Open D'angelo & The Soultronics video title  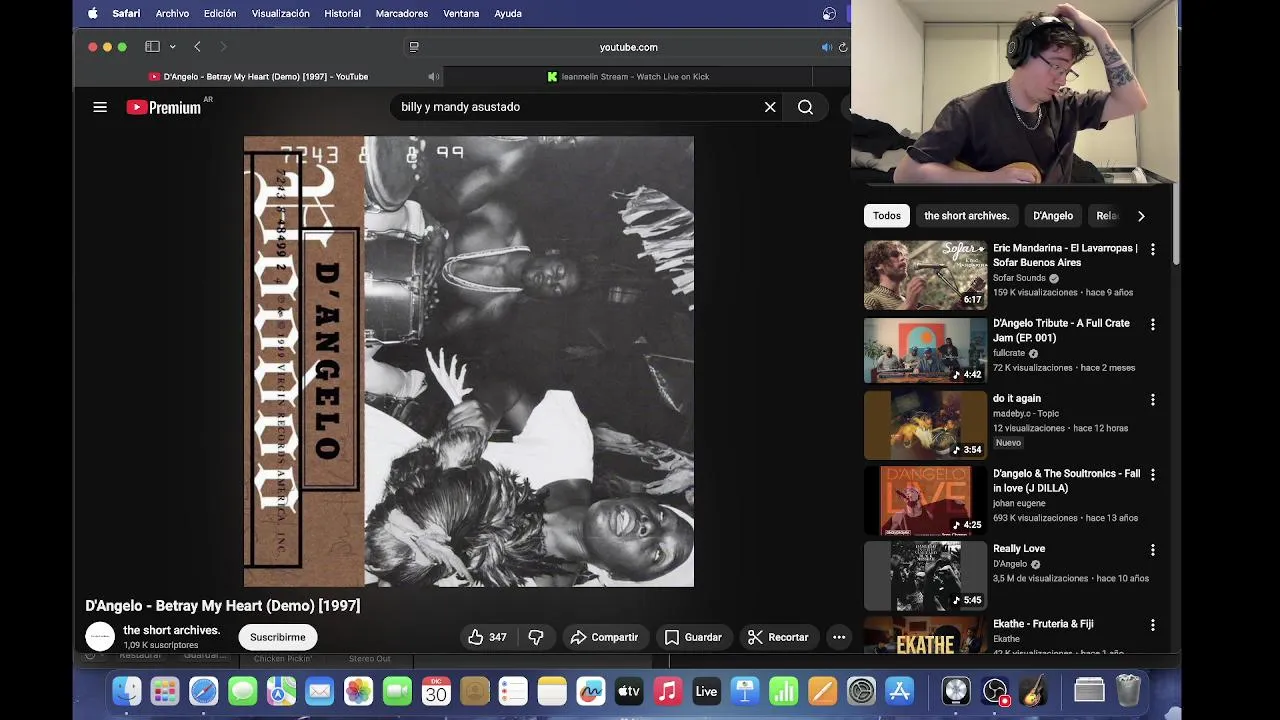click(x=1066, y=481)
